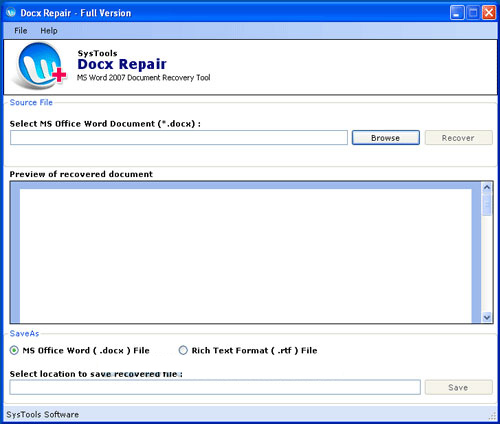Focus the source docx file path field
Viewport: 500px width, 424px height.
(x=179, y=138)
